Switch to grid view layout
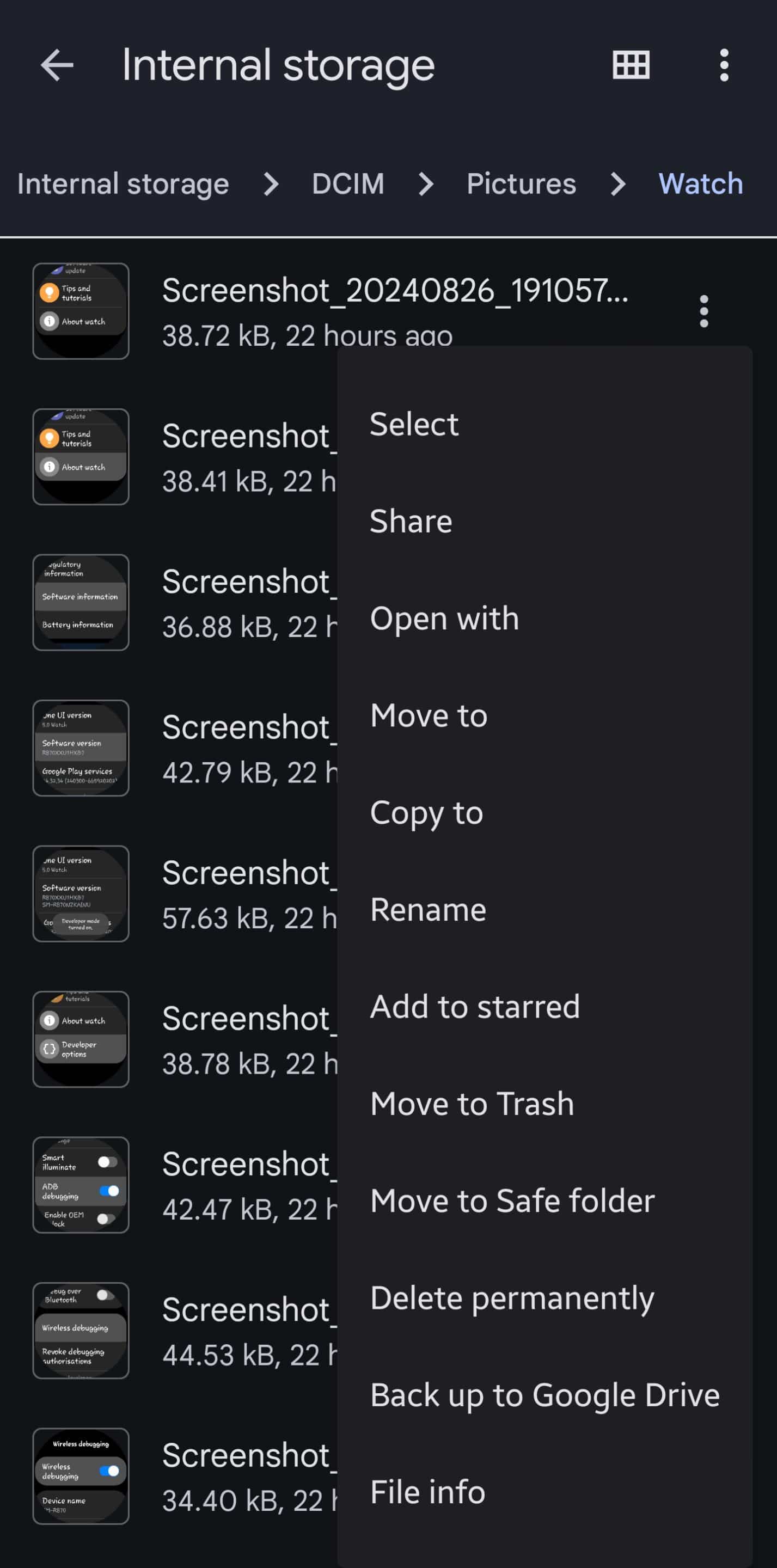 click(x=631, y=65)
